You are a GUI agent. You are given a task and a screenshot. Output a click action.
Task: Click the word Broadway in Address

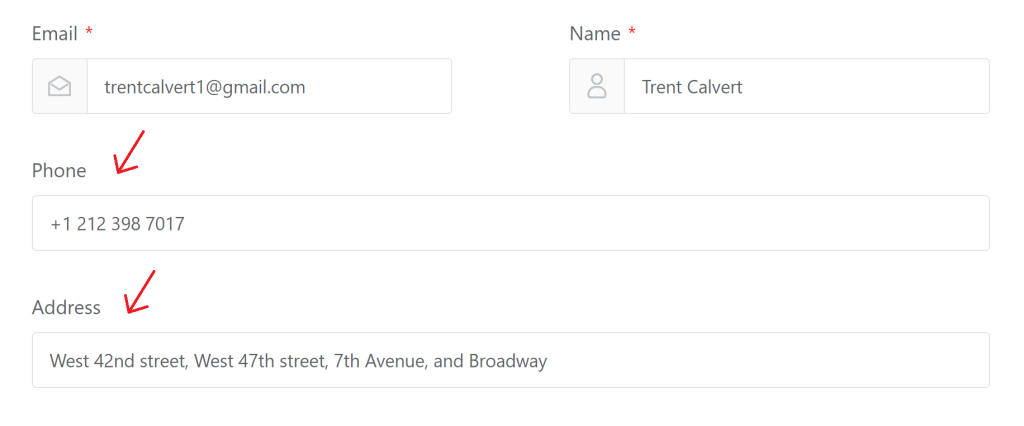pos(508,361)
